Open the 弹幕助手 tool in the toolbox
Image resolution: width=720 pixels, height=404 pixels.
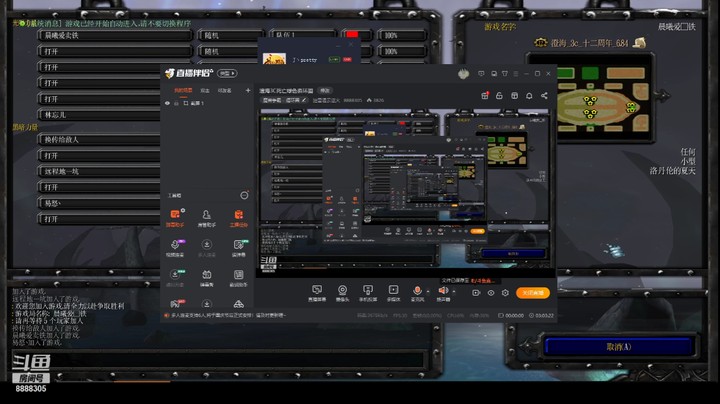[x=175, y=218]
